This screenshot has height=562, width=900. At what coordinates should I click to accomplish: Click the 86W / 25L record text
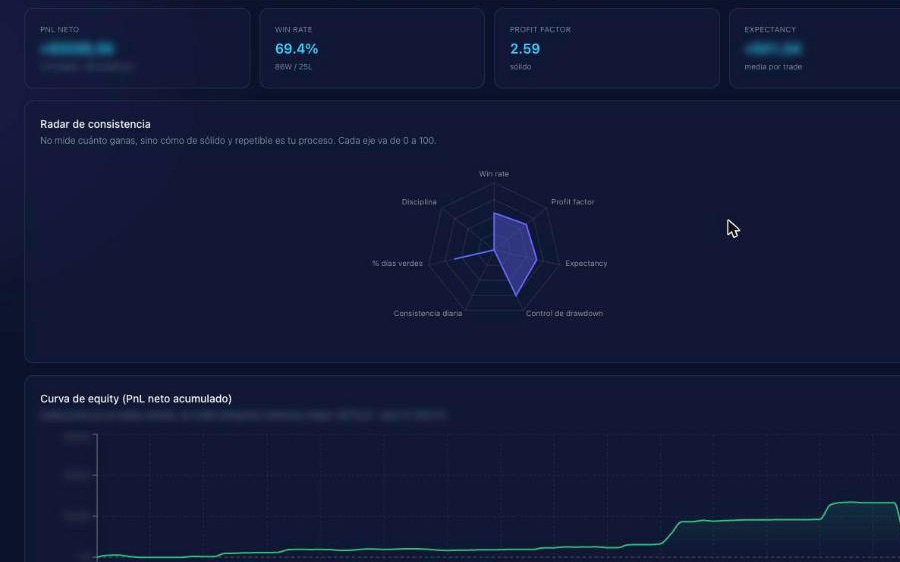click(x=293, y=67)
